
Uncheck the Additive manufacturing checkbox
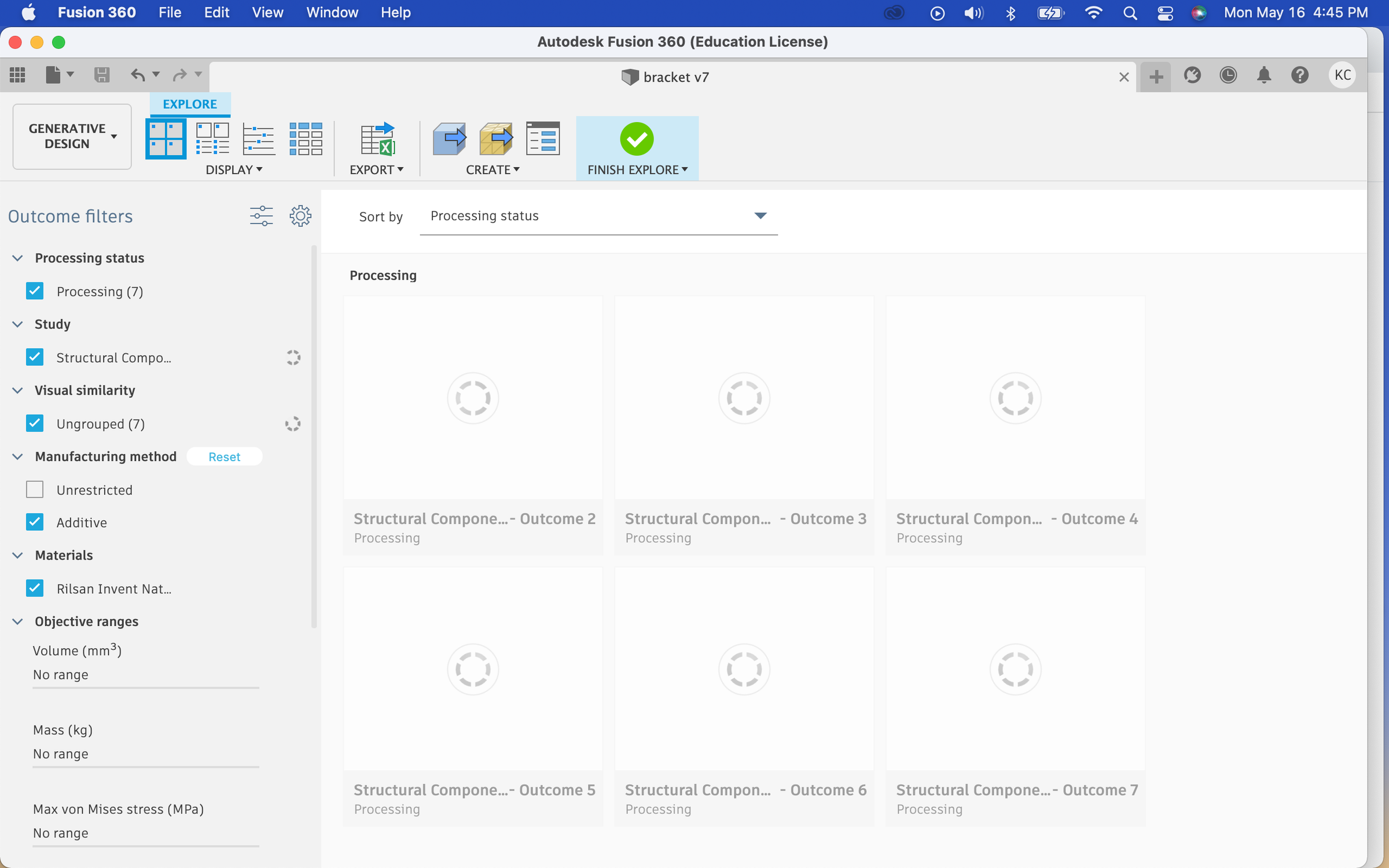click(35, 523)
